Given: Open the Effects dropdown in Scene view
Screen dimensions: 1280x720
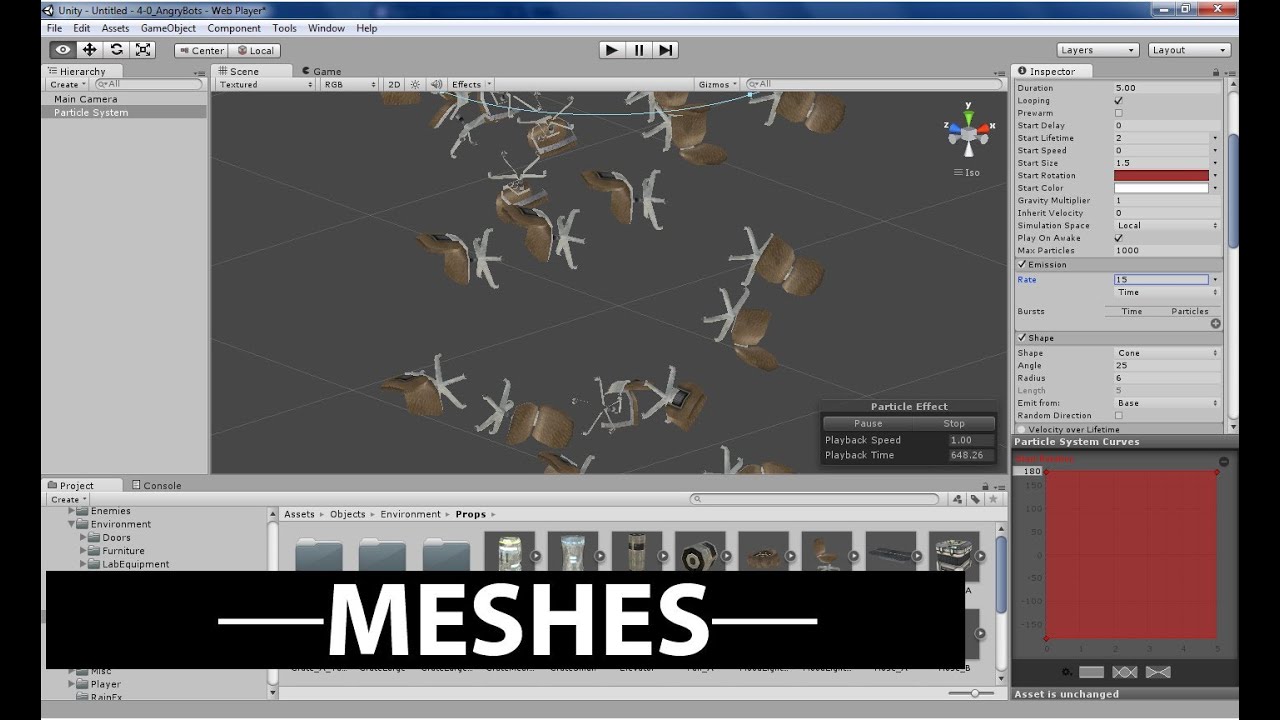Looking at the screenshot, I should tap(468, 84).
